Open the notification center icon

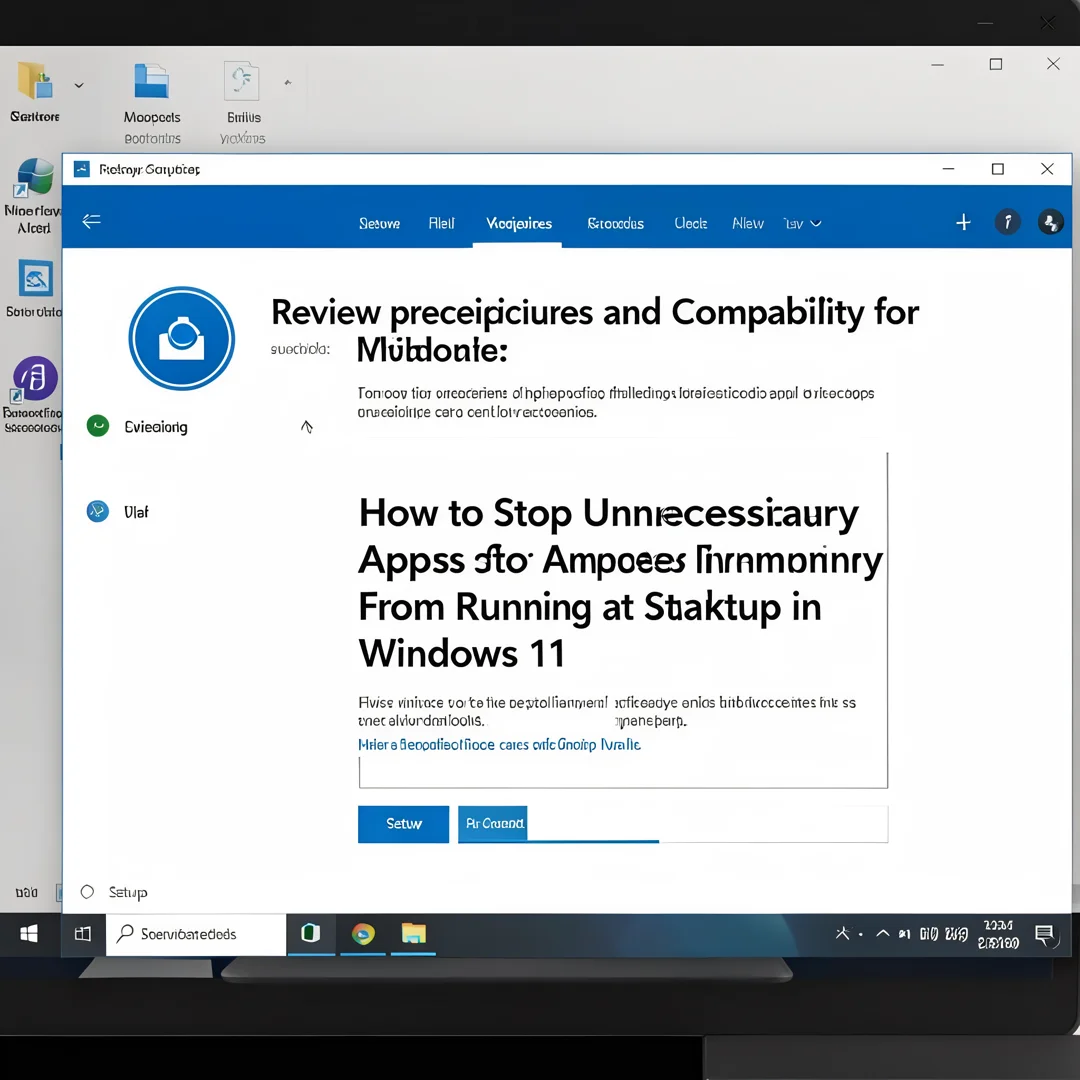(1045, 935)
